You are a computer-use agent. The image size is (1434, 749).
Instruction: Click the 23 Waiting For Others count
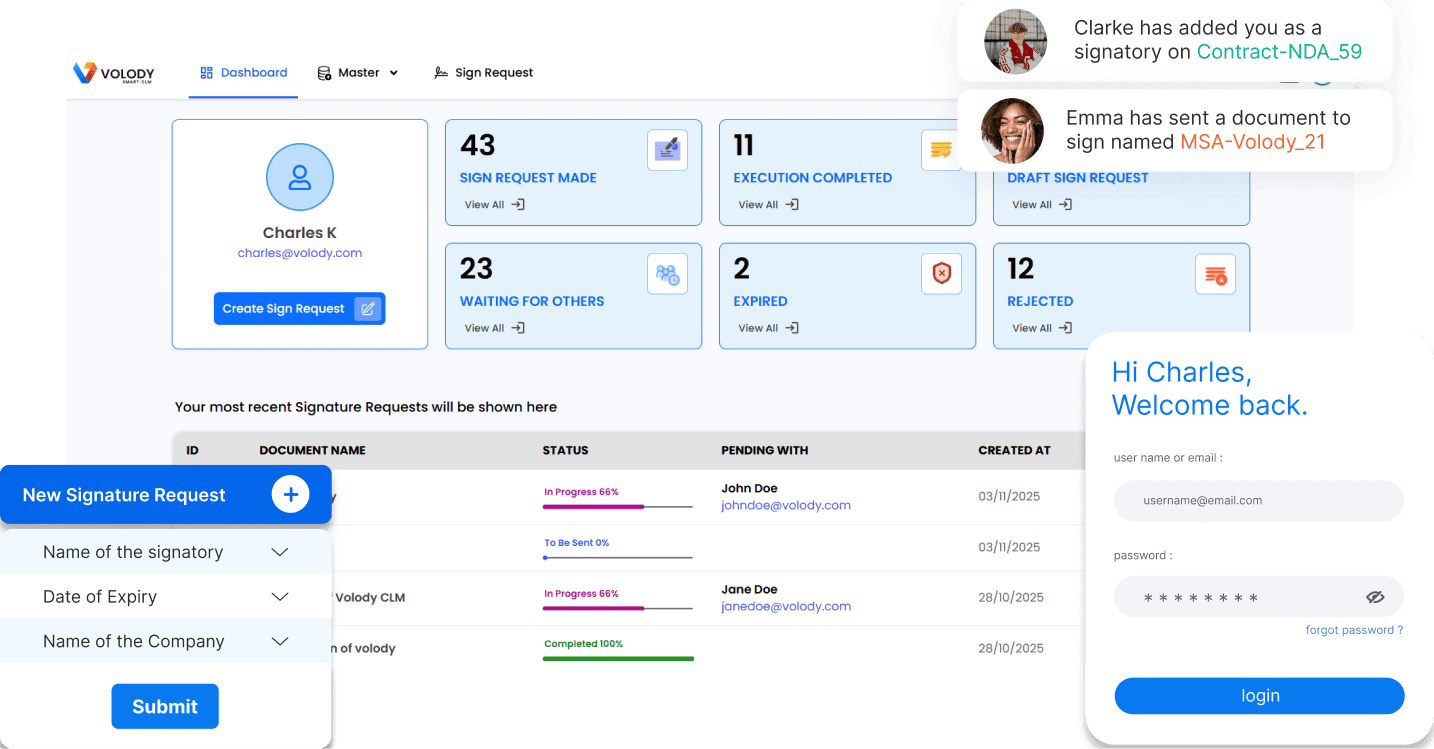476,269
